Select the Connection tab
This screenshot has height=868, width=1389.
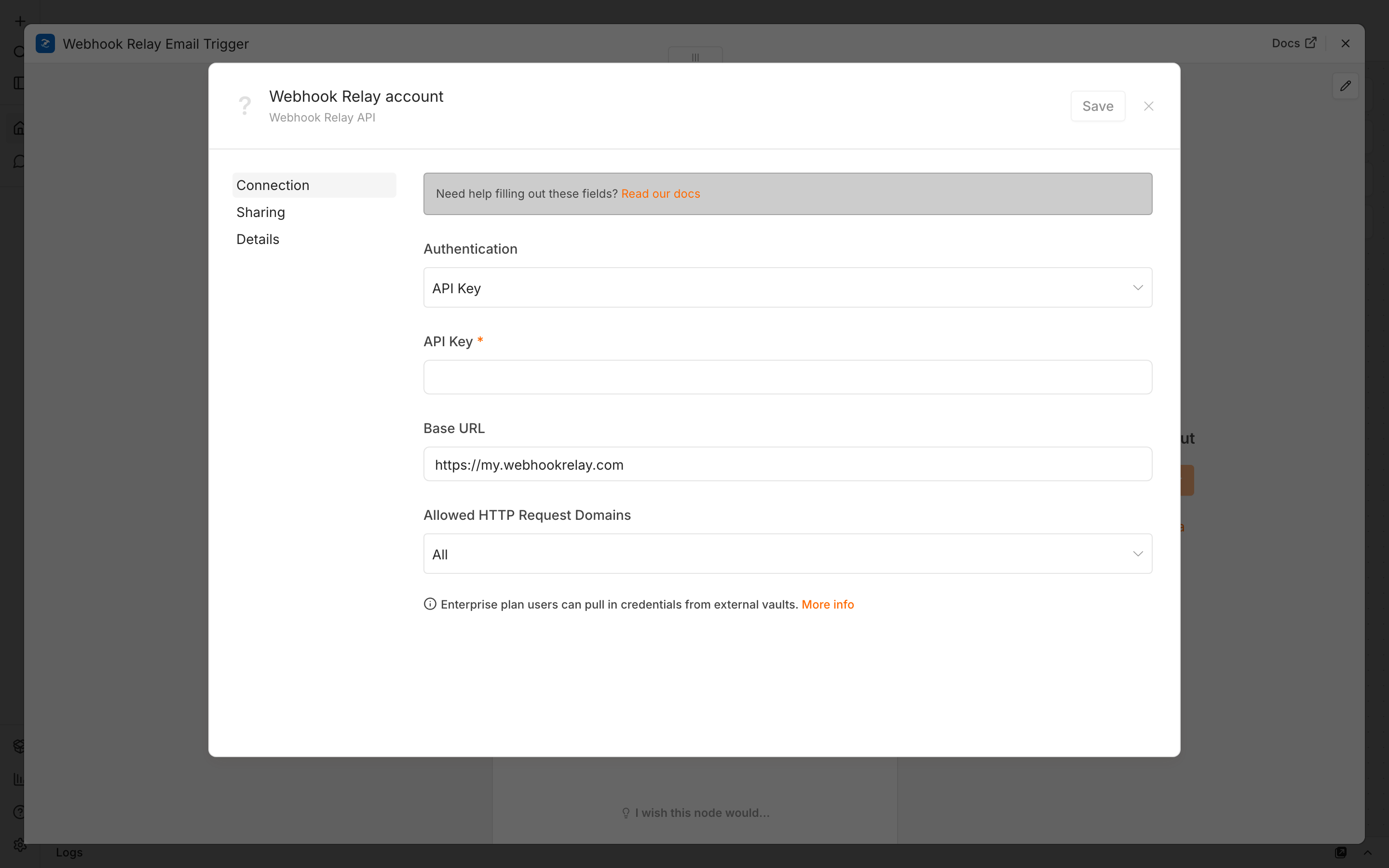click(314, 186)
